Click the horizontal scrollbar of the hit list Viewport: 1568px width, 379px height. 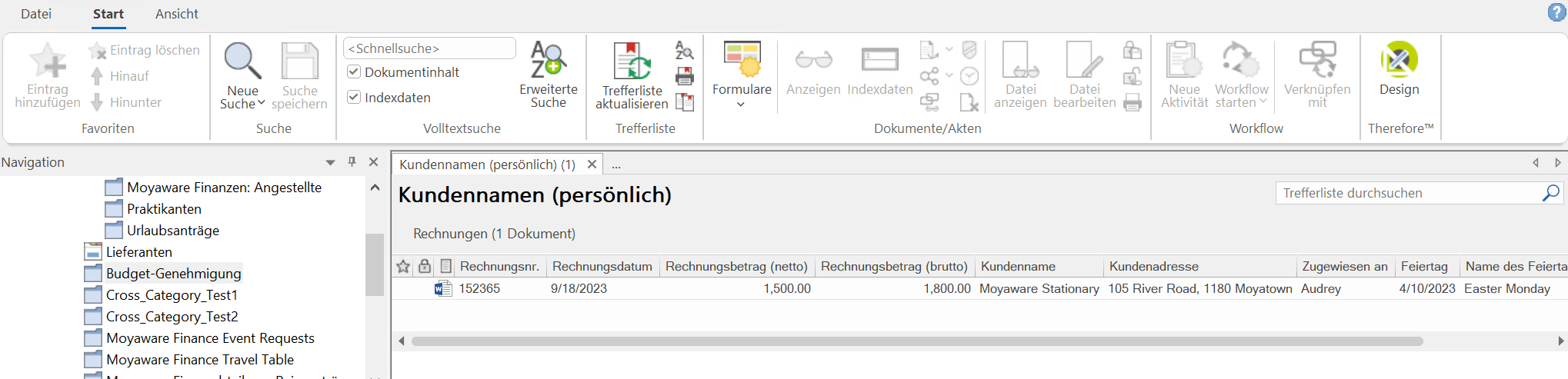(917, 341)
